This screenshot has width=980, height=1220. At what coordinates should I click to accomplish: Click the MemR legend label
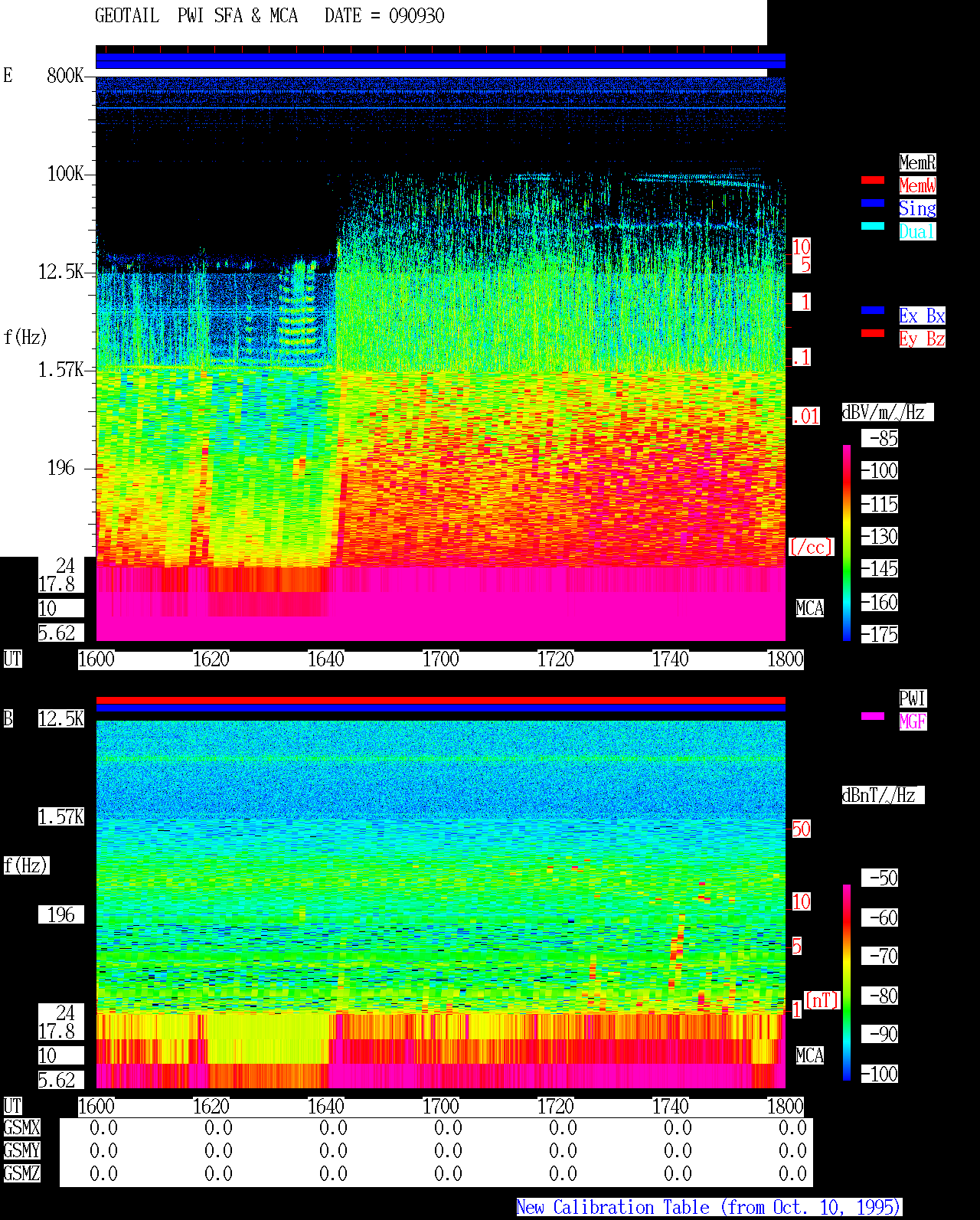[x=917, y=162]
